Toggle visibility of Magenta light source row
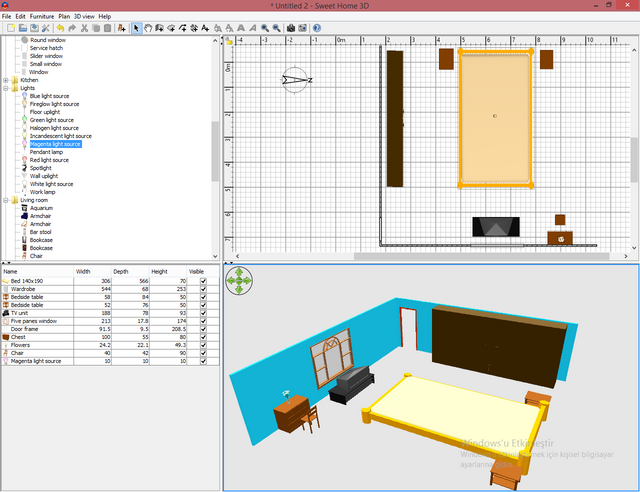The width and height of the screenshot is (640, 492). 203,361
